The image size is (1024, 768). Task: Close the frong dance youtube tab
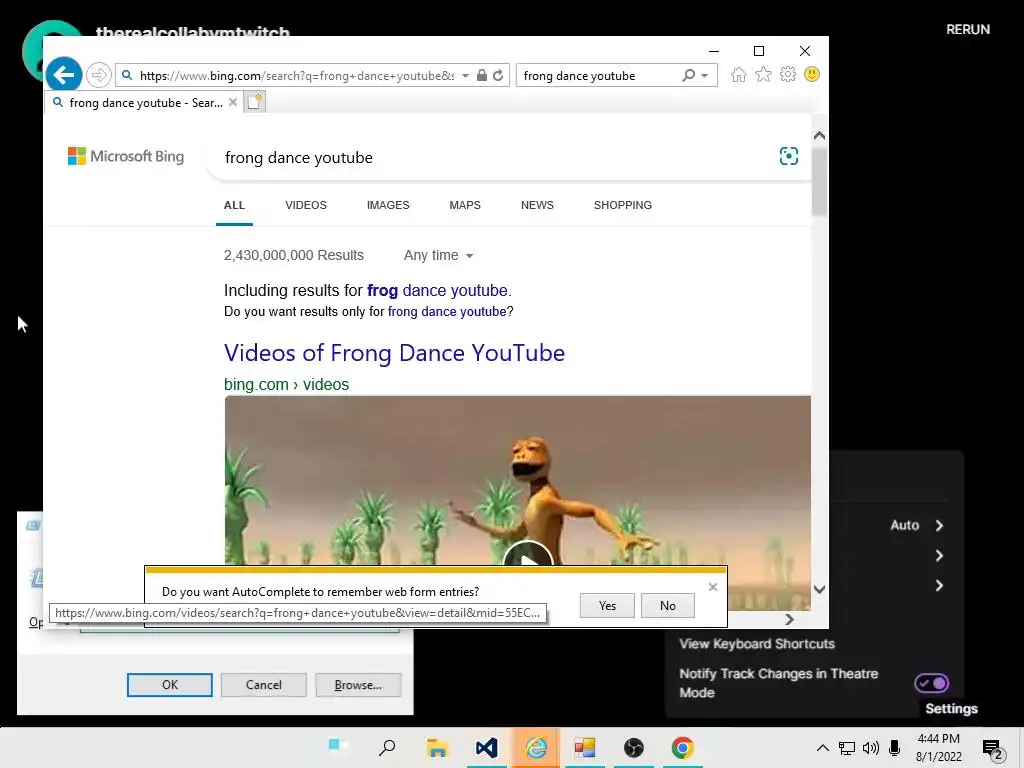232,103
